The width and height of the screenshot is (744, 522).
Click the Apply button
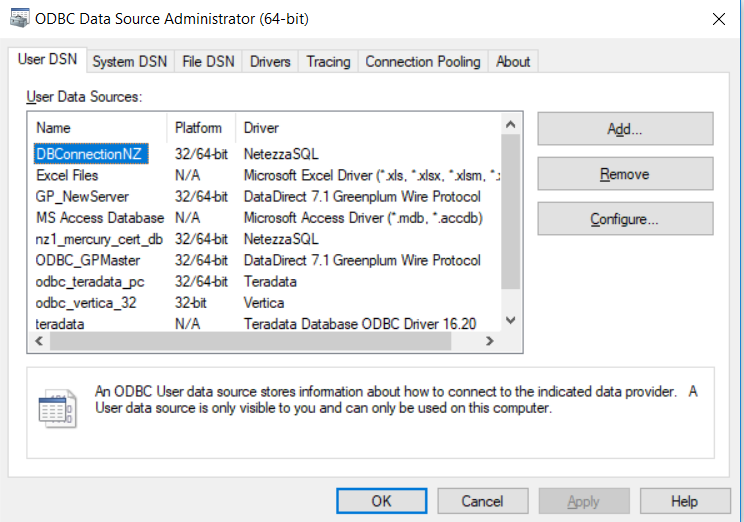pyautogui.click(x=584, y=501)
